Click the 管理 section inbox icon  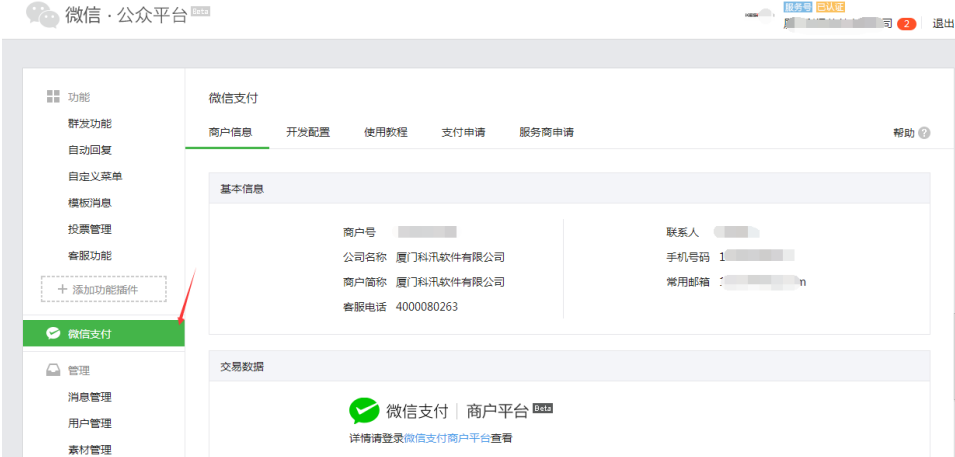[x=54, y=370]
